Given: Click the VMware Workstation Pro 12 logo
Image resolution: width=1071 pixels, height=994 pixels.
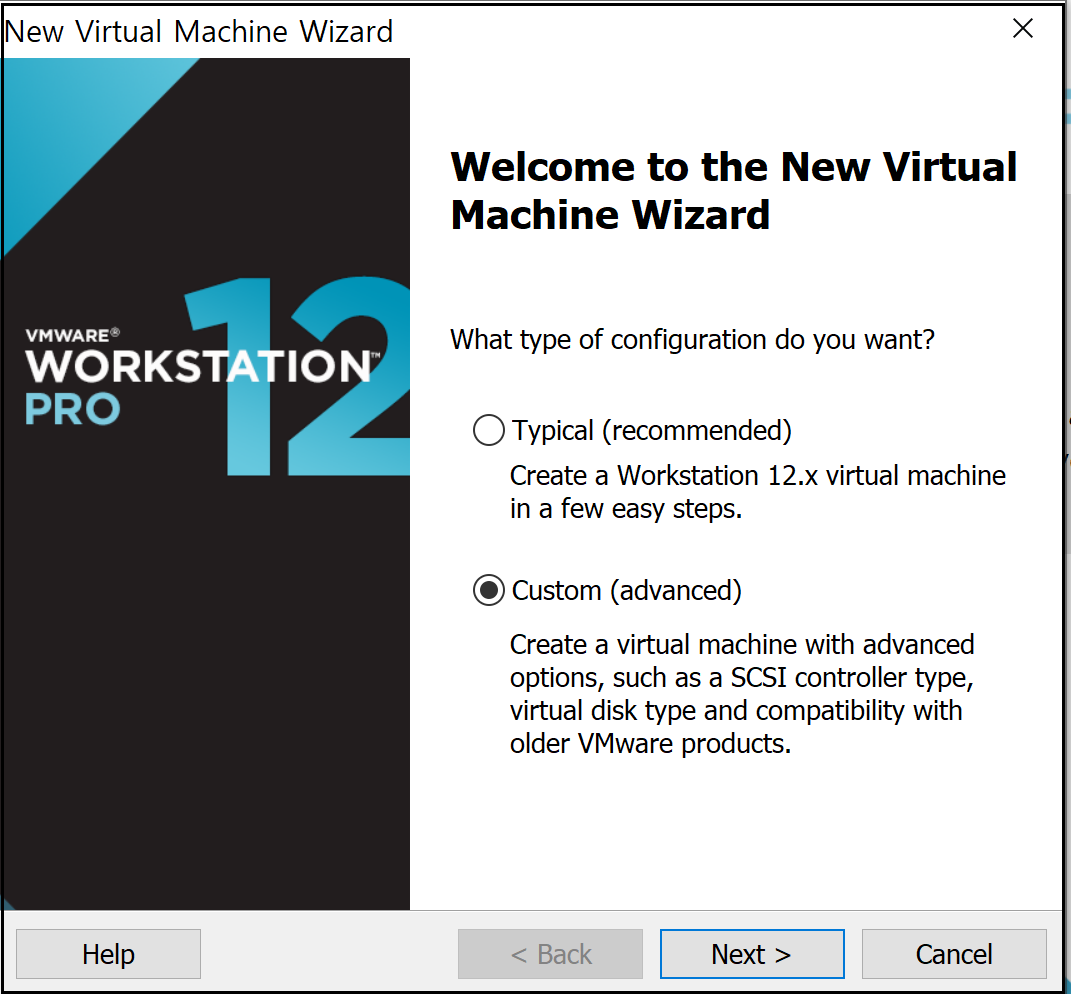Looking at the screenshot, I should pos(217,376).
